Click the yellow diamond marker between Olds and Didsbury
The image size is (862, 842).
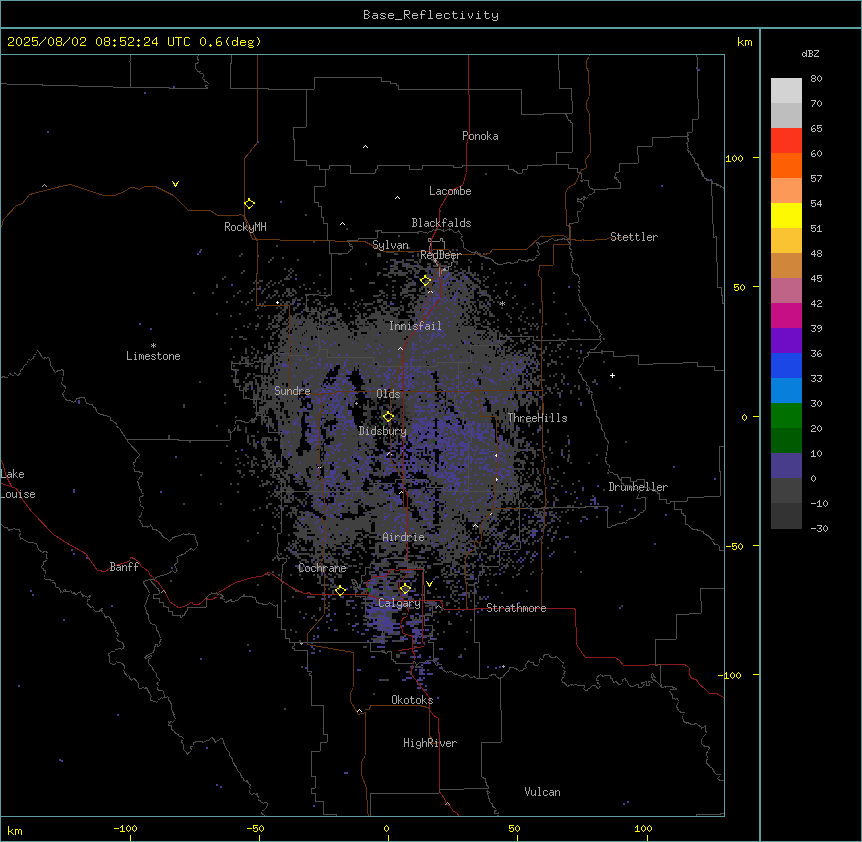pyautogui.click(x=389, y=417)
